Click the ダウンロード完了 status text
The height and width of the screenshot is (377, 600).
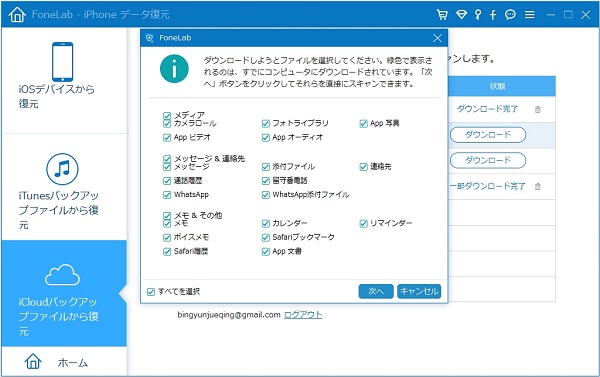[487, 109]
